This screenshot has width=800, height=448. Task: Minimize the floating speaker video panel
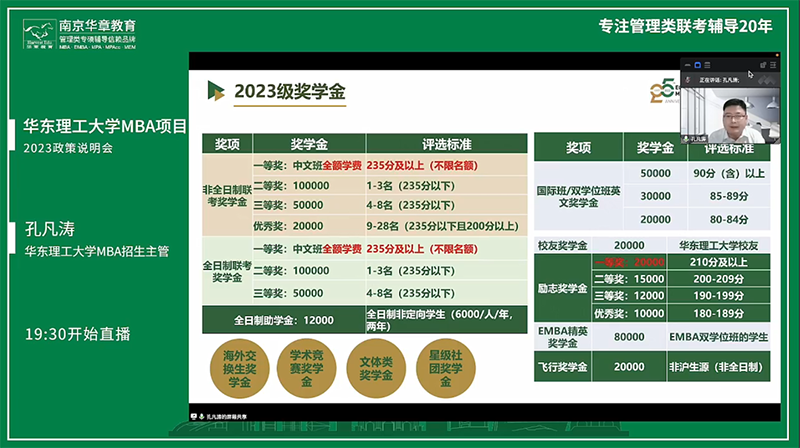(x=688, y=65)
